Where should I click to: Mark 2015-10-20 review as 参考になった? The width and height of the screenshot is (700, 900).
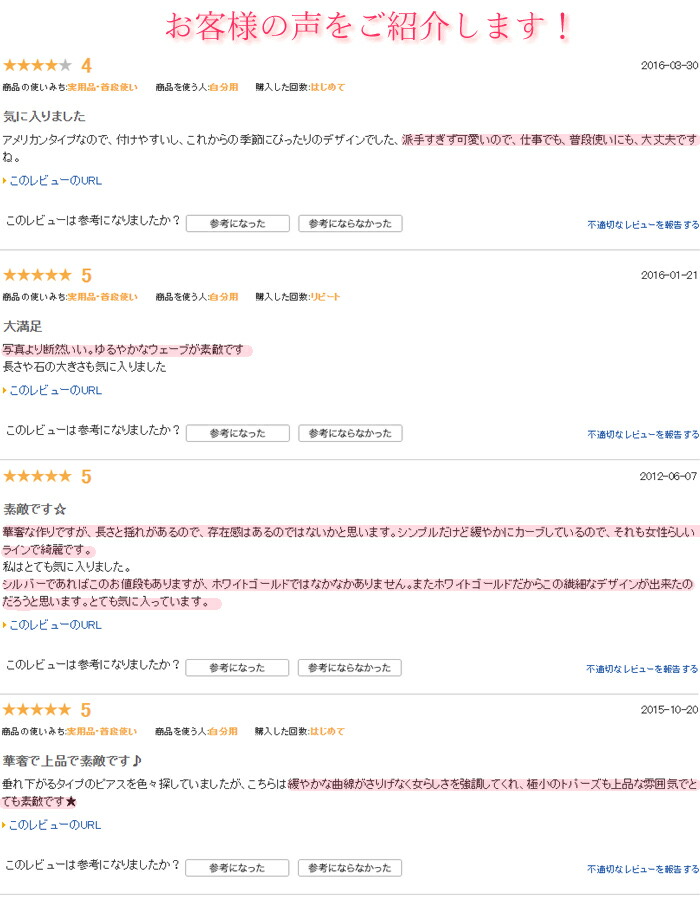(237, 868)
